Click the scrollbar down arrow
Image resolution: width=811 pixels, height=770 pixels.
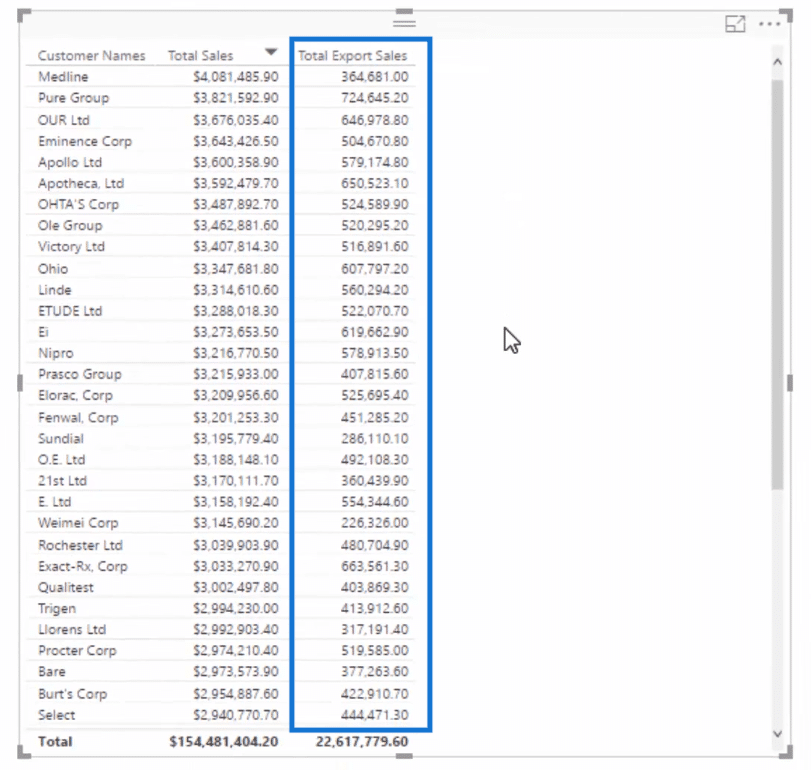click(777, 733)
